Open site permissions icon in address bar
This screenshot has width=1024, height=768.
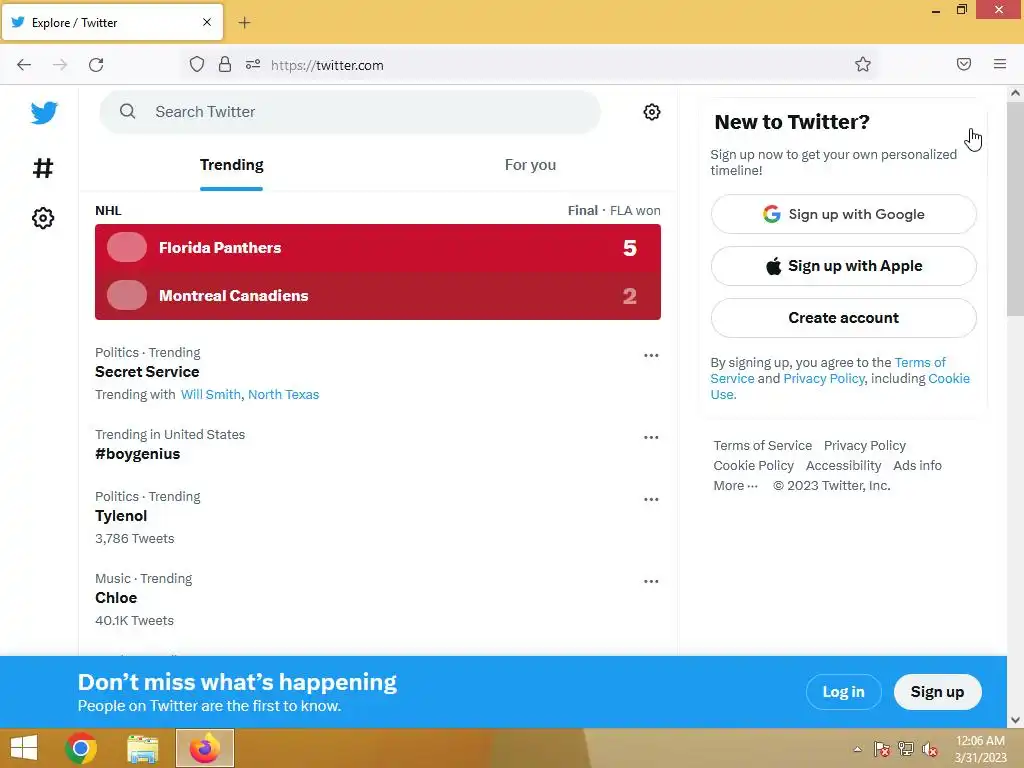[253, 64]
